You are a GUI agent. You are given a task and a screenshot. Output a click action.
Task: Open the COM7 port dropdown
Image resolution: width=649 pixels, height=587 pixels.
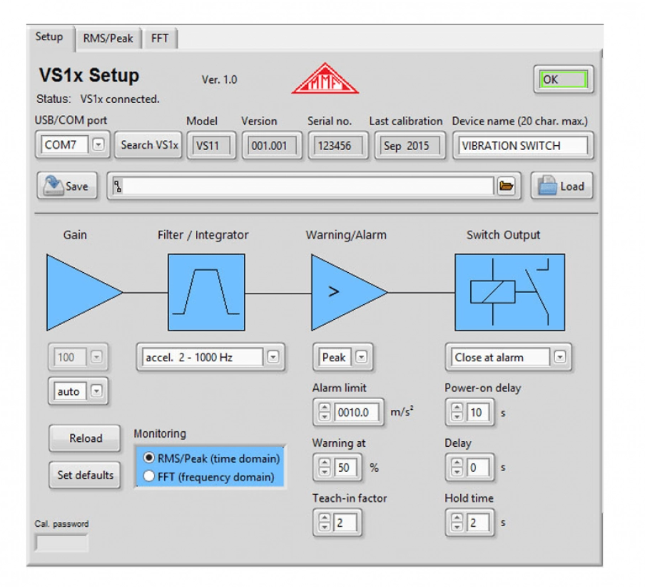[x=98, y=144]
